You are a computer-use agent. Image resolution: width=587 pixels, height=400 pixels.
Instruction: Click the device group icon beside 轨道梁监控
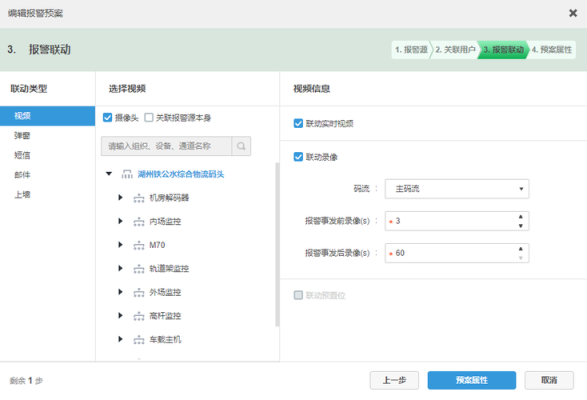pyautogui.click(x=139, y=269)
